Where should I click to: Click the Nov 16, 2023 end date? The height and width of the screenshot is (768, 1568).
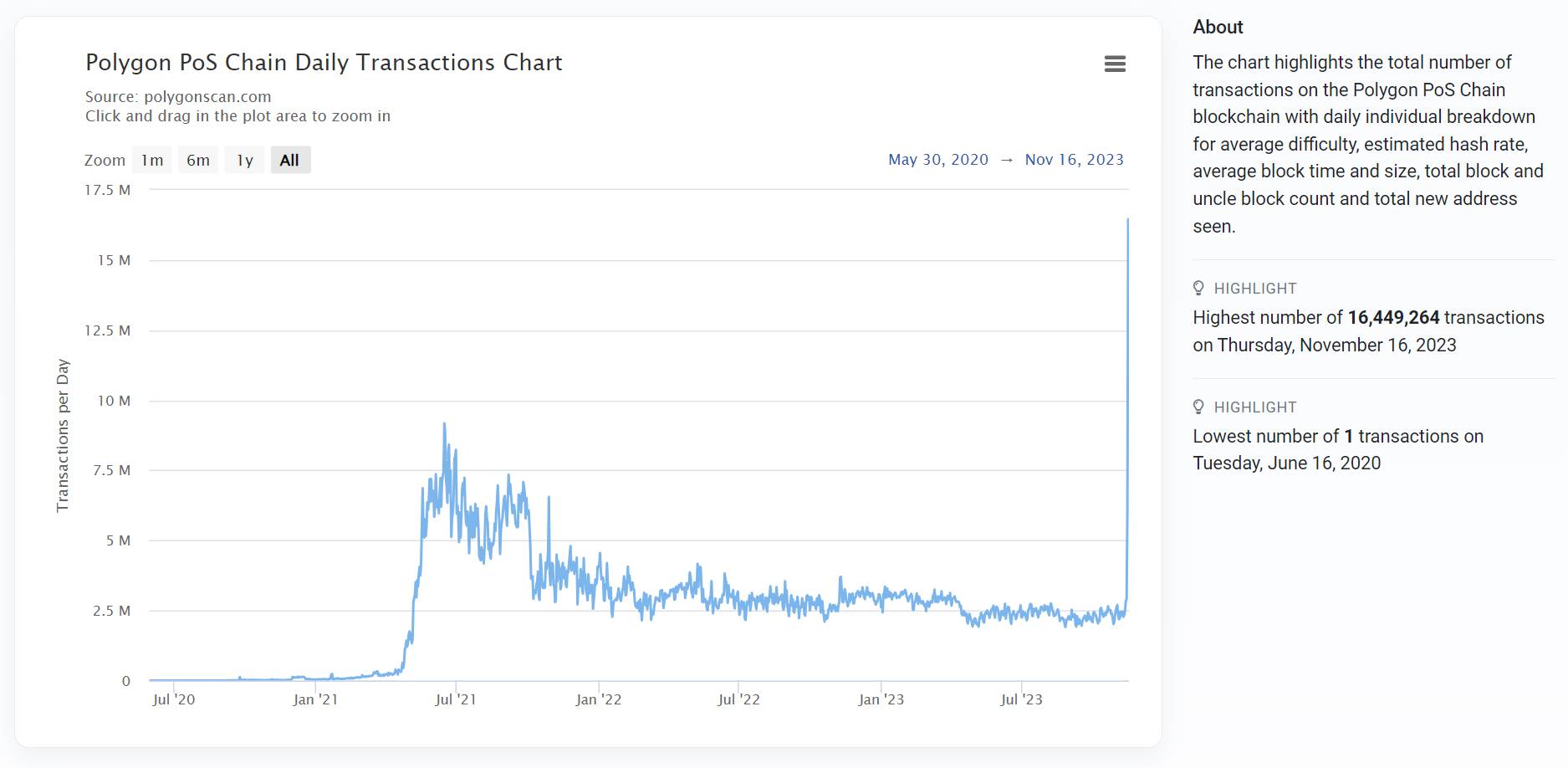coord(1075,159)
